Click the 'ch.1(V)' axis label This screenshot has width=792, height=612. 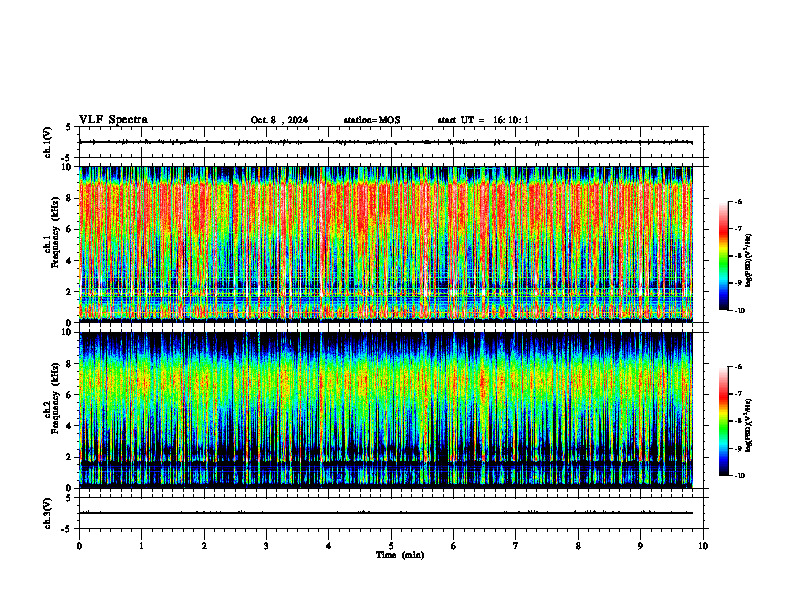[x=47, y=142]
